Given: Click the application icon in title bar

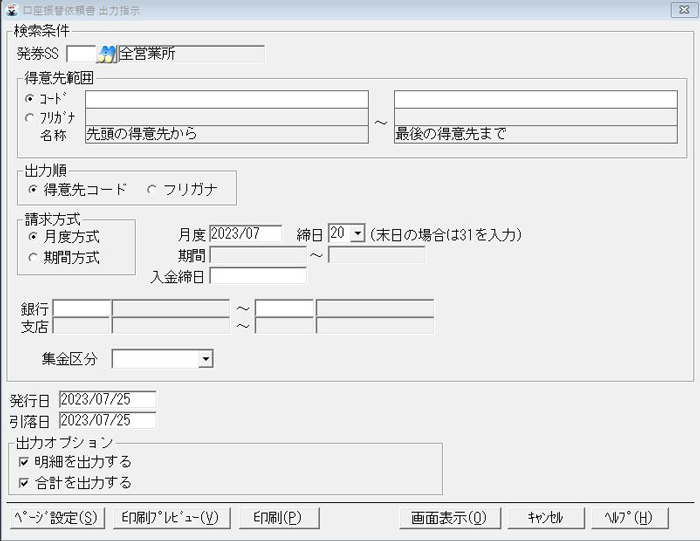Looking at the screenshot, I should click(x=10, y=9).
